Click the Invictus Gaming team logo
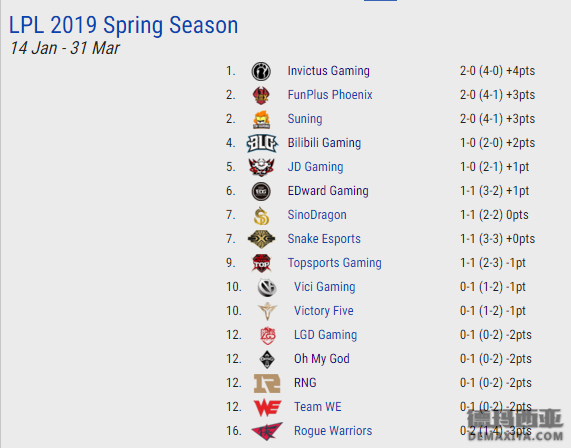Viewport: 571px width, 448px height. pos(261,71)
